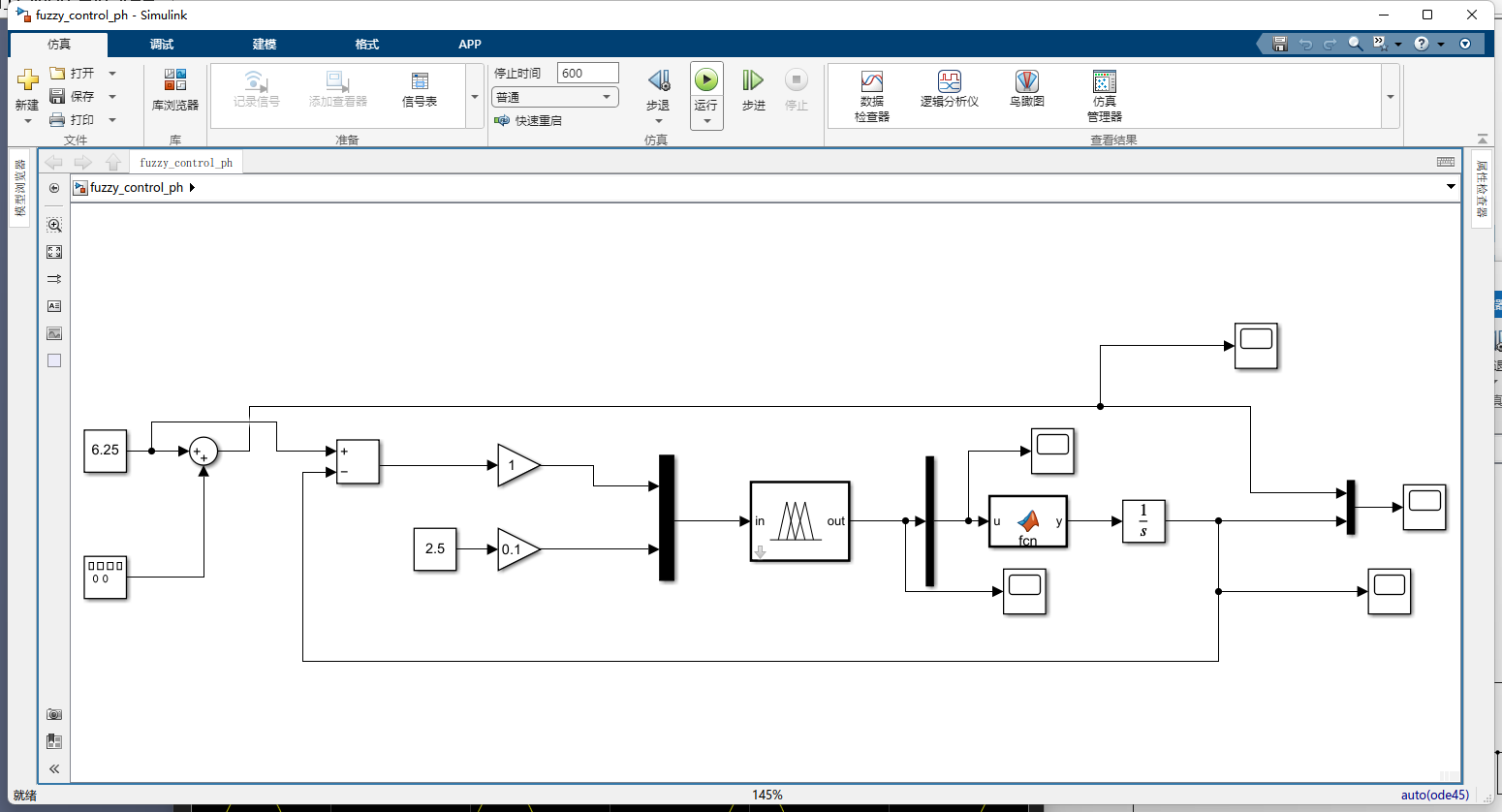
Task: Click the 保存 Save button
Action: coord(73,96)
